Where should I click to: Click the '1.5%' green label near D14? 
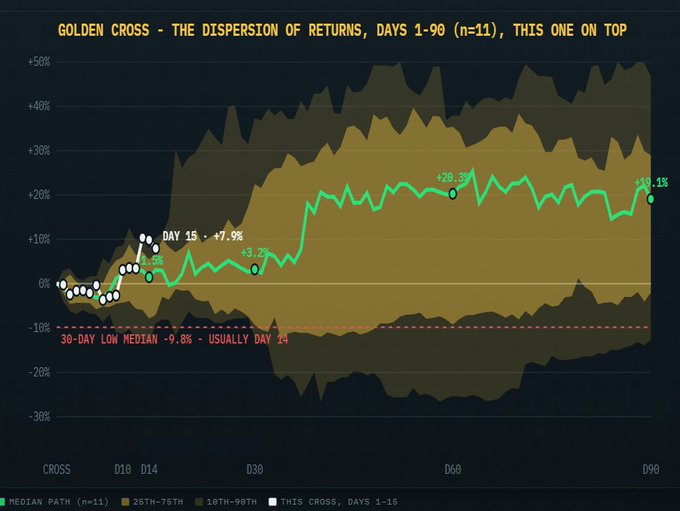click(x=152, y=261)
